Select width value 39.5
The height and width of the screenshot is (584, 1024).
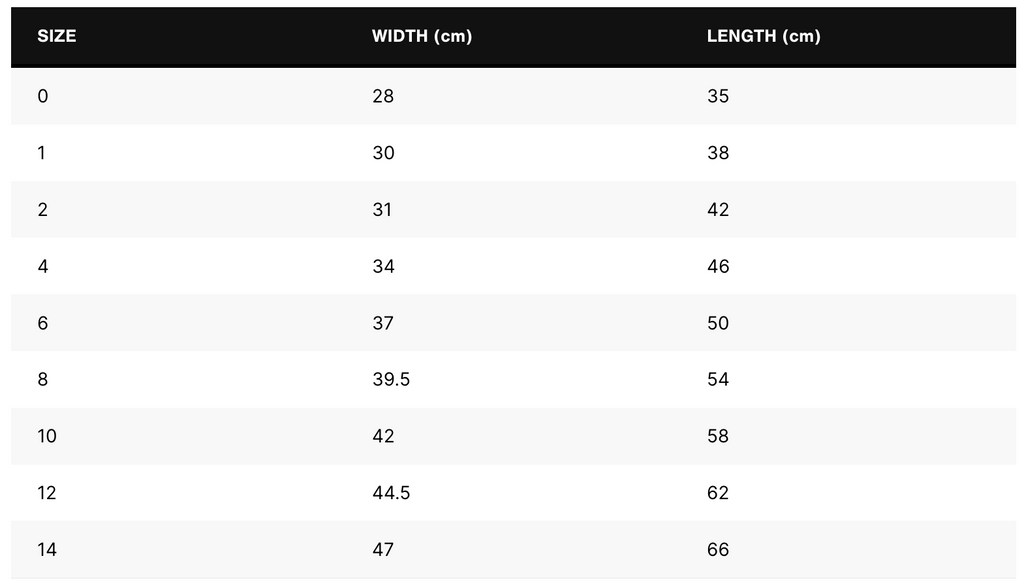391,380
